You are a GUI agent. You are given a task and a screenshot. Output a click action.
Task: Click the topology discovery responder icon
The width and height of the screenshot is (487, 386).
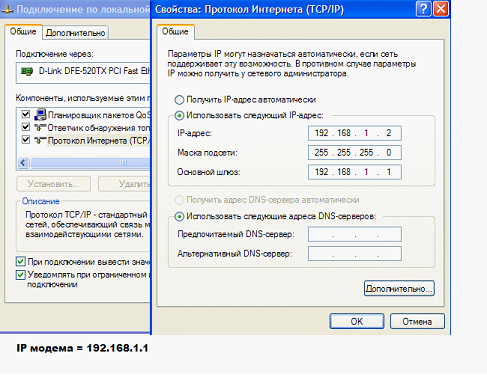[40, 127]
